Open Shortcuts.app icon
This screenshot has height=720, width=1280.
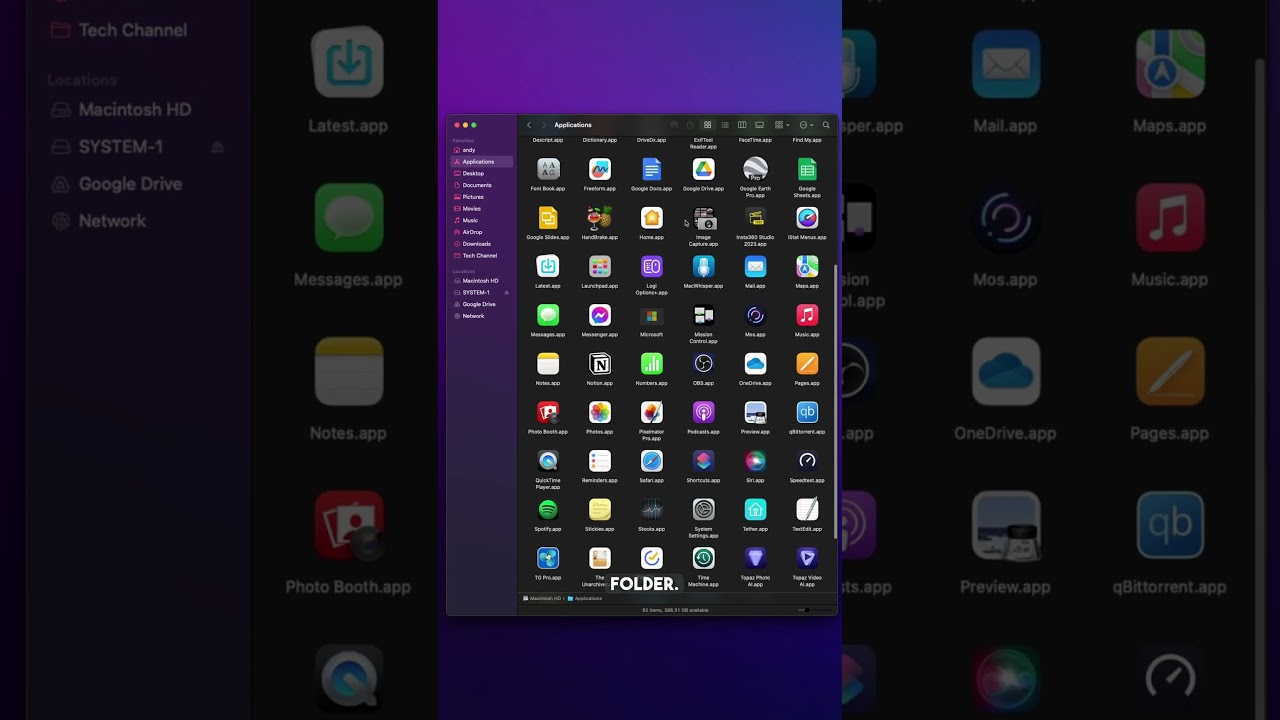click(x=704, y=461)
